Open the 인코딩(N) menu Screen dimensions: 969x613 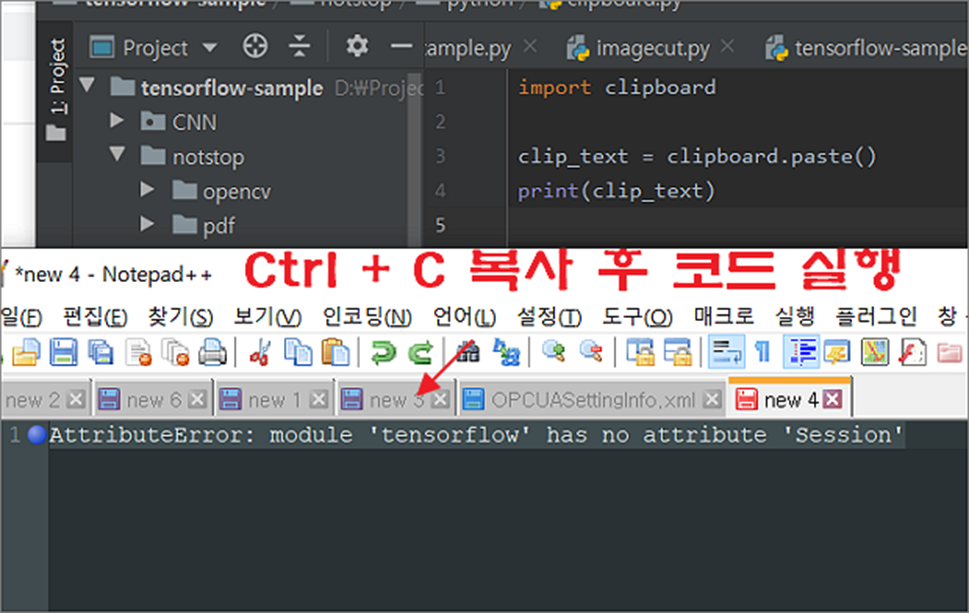tap(367, 316)
